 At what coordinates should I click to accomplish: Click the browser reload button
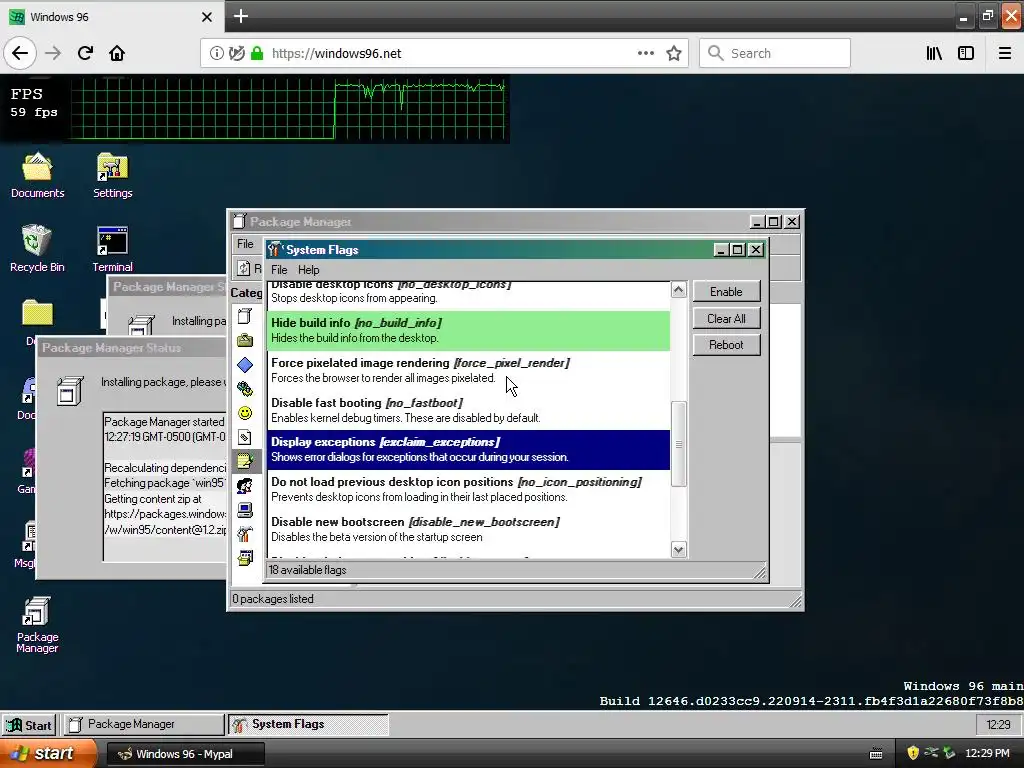click(x=85, y=54)
